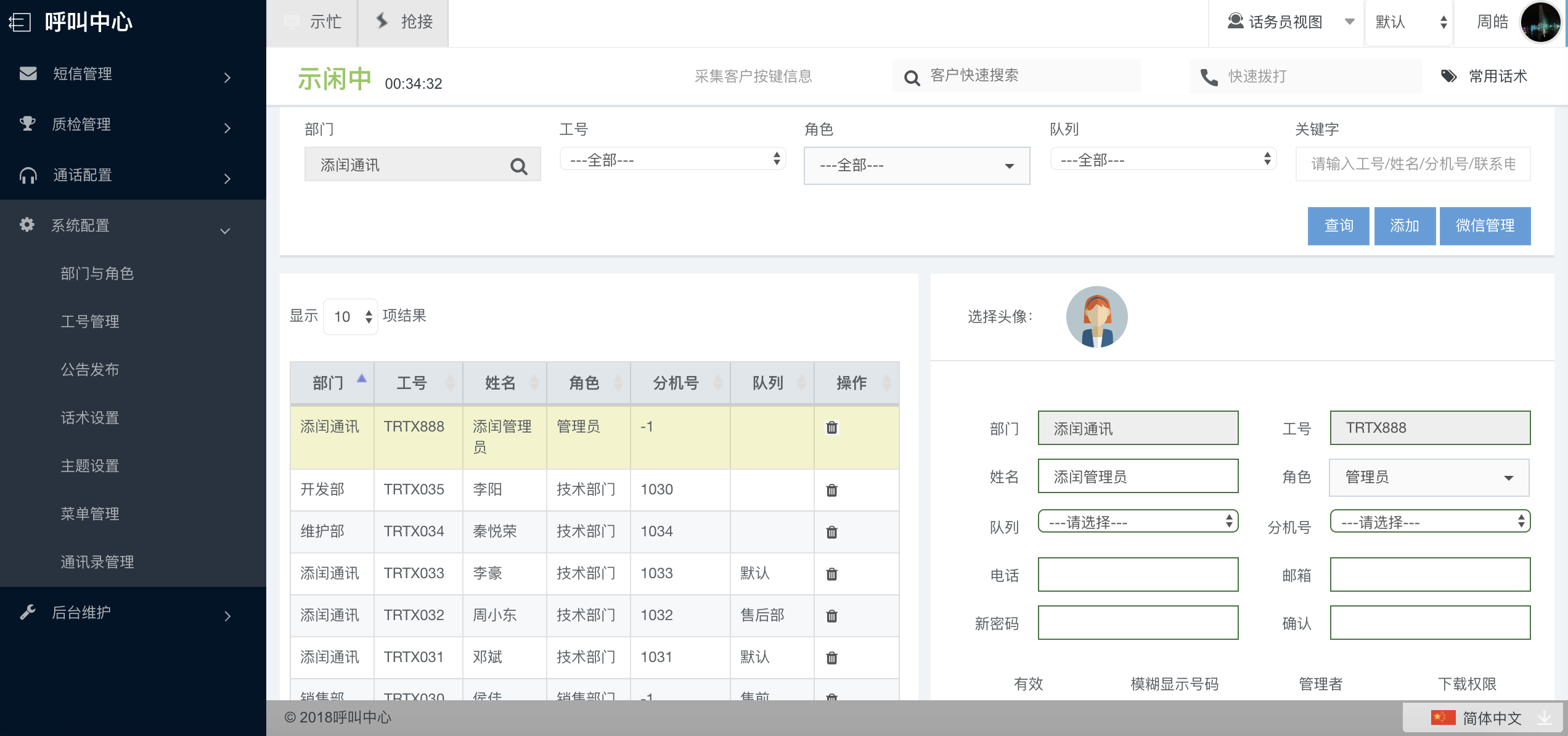The width and height of the screenshot is (1568, 736).
Task: Click trash icon for TRTX033 李豪 row
Action: click(x=831, y=574)
